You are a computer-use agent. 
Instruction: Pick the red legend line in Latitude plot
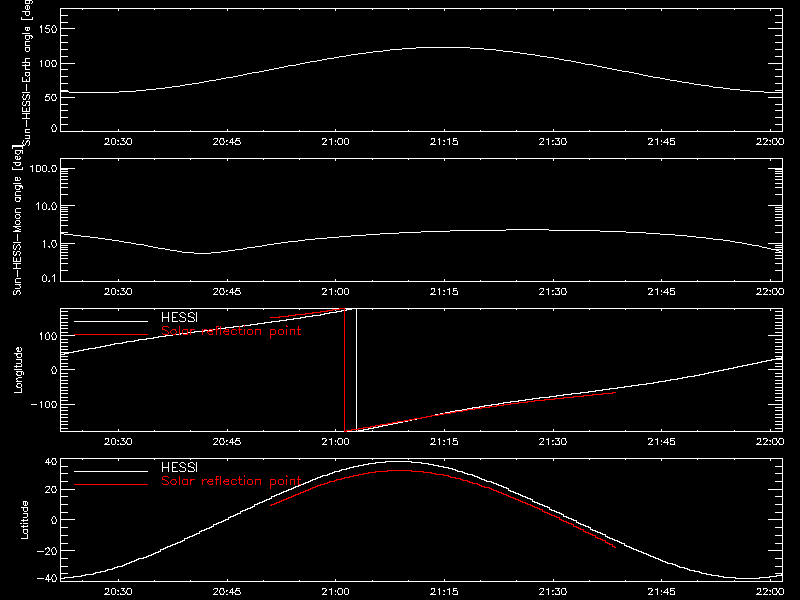pos(111,485)
